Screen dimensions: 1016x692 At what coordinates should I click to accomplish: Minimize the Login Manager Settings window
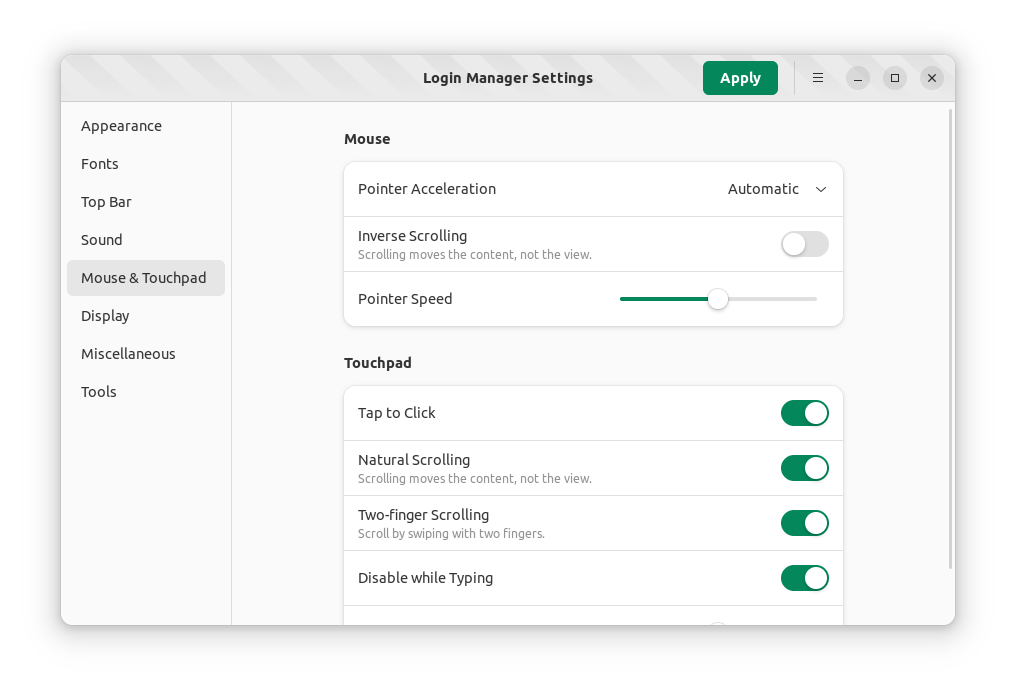tap(858, 78)
